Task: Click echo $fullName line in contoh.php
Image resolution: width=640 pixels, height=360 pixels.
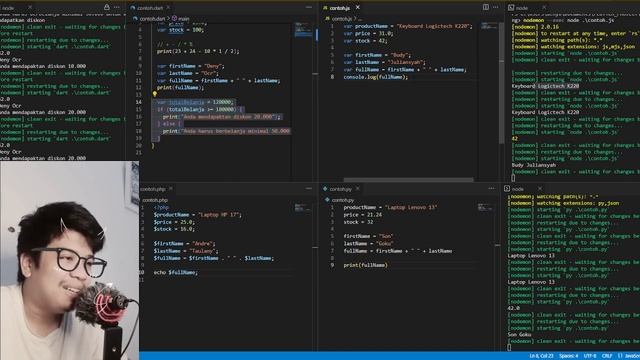Action: click(176, 272)
